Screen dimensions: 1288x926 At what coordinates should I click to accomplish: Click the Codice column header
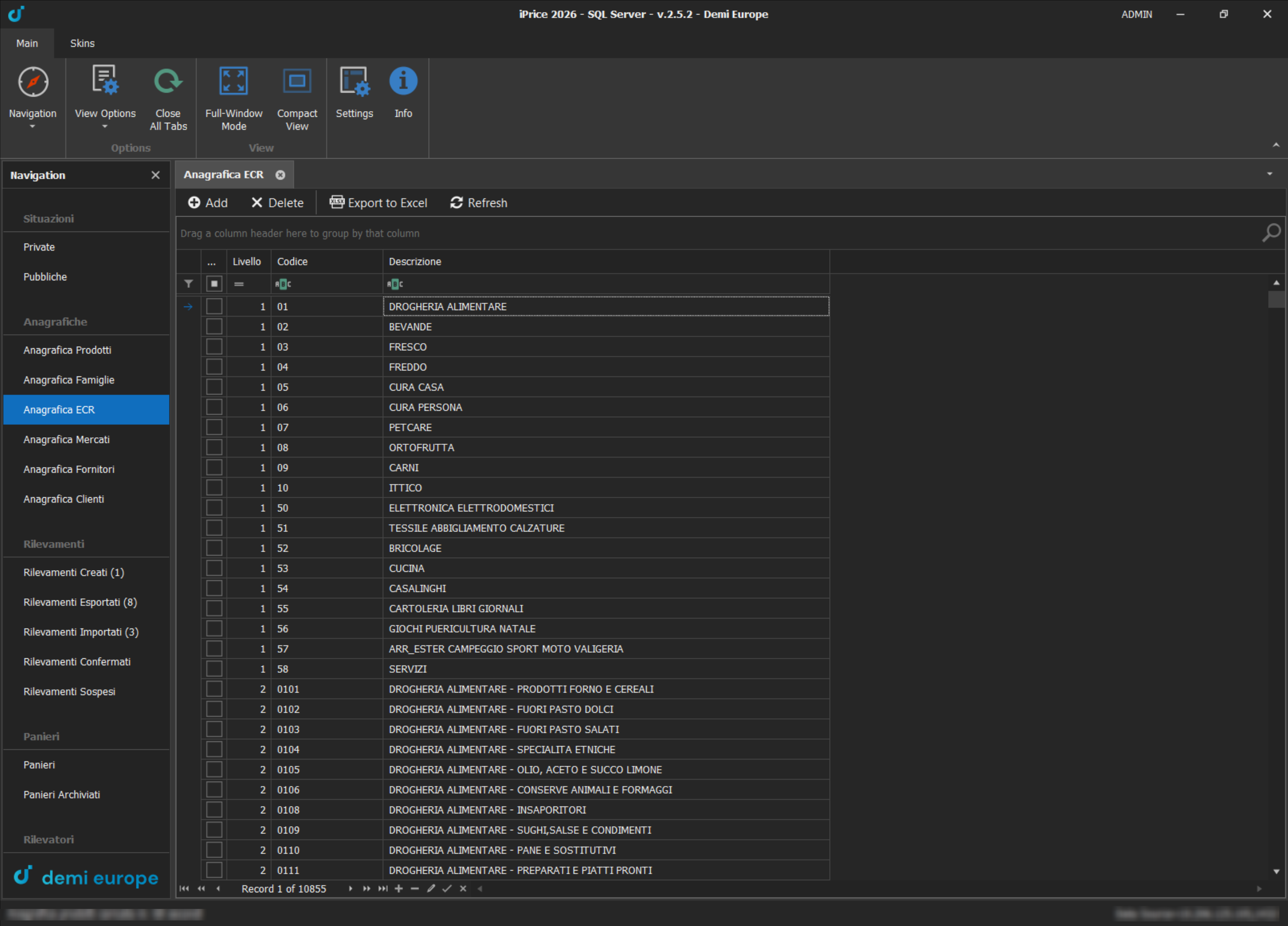point(327,261)
